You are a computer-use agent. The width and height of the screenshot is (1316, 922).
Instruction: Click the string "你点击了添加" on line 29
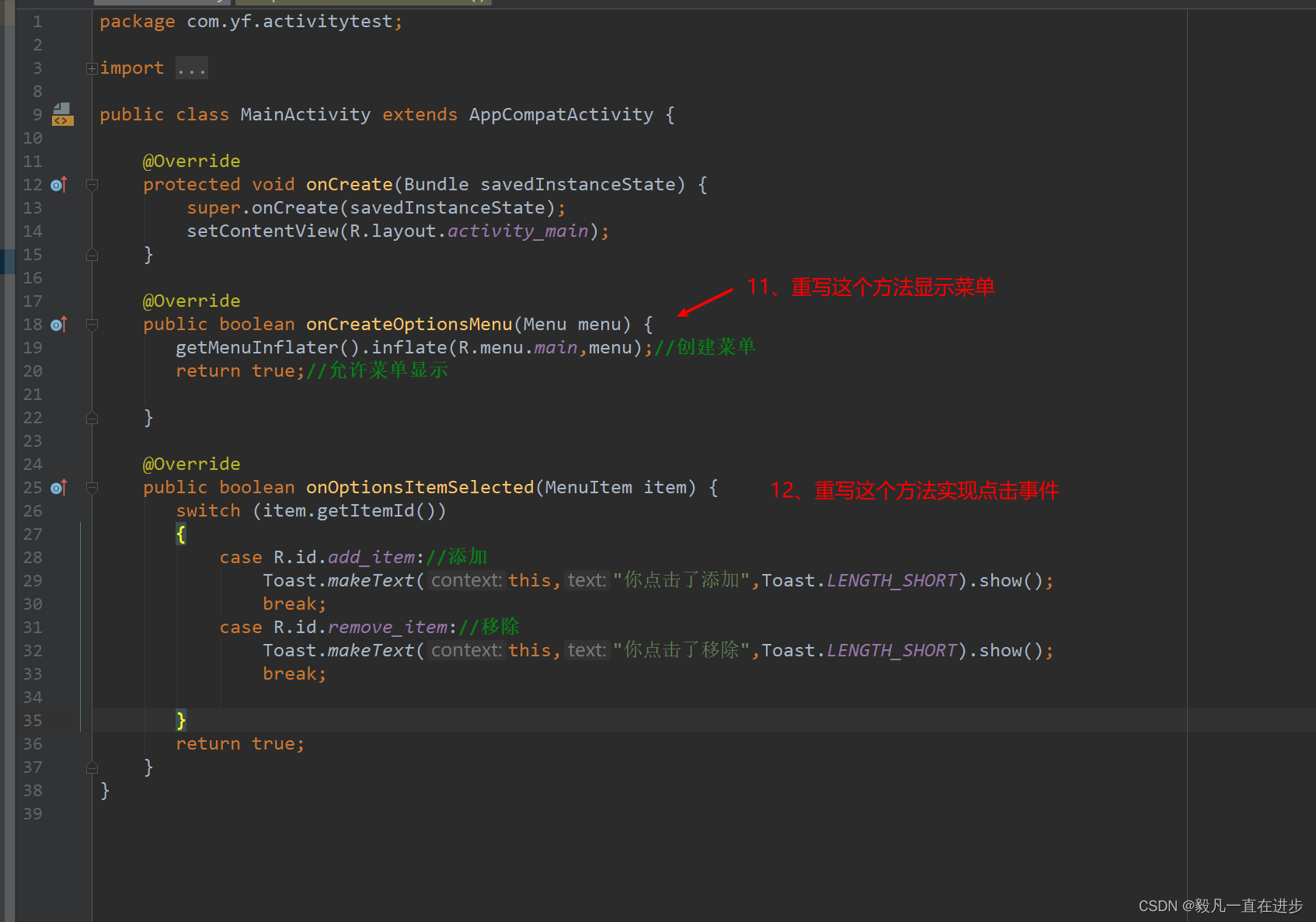(x=681, y=581)
